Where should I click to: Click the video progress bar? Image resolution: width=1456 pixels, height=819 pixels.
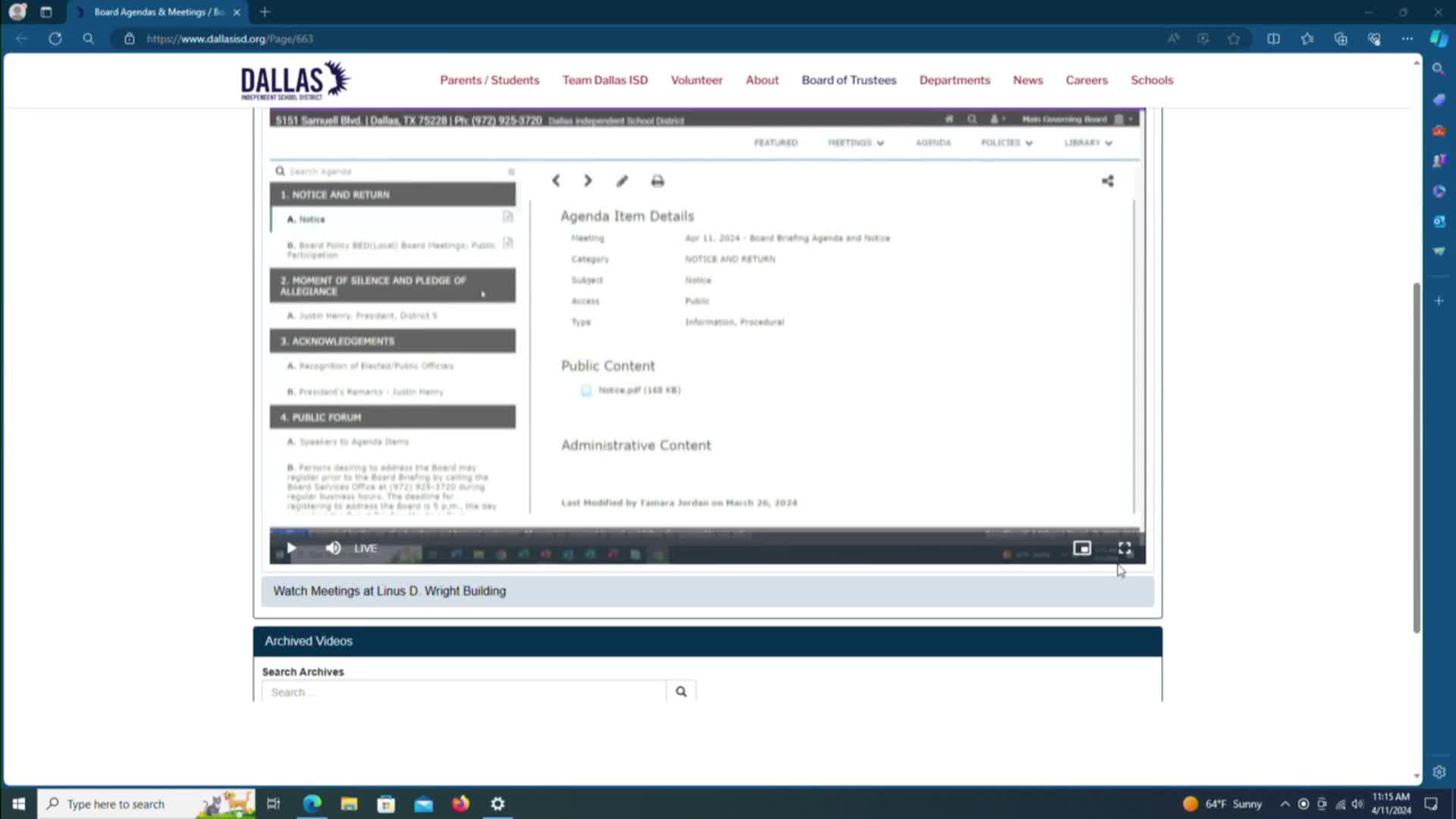click(x=705, y=532)
